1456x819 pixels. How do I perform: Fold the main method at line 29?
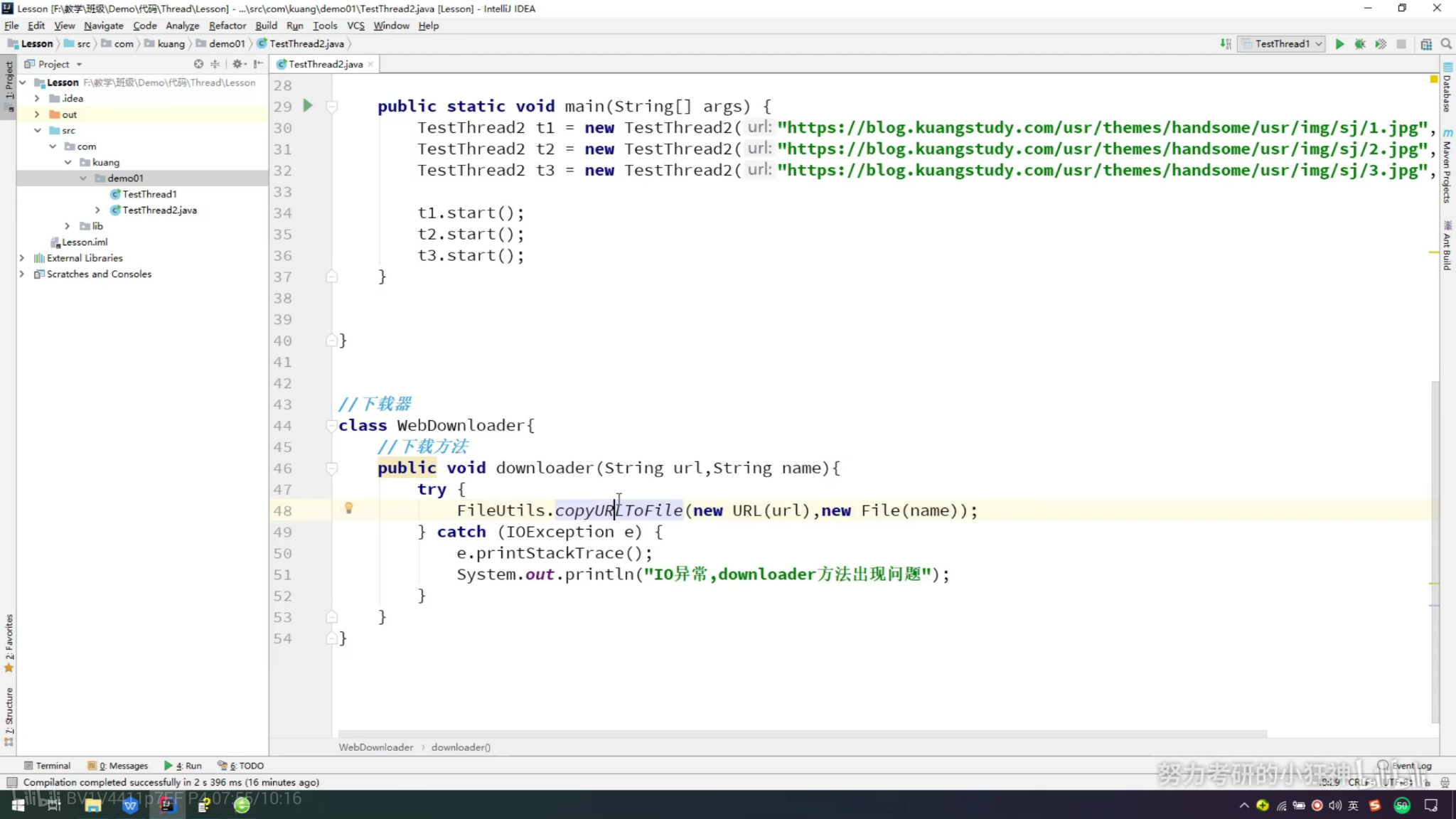(x=331, y=106)
